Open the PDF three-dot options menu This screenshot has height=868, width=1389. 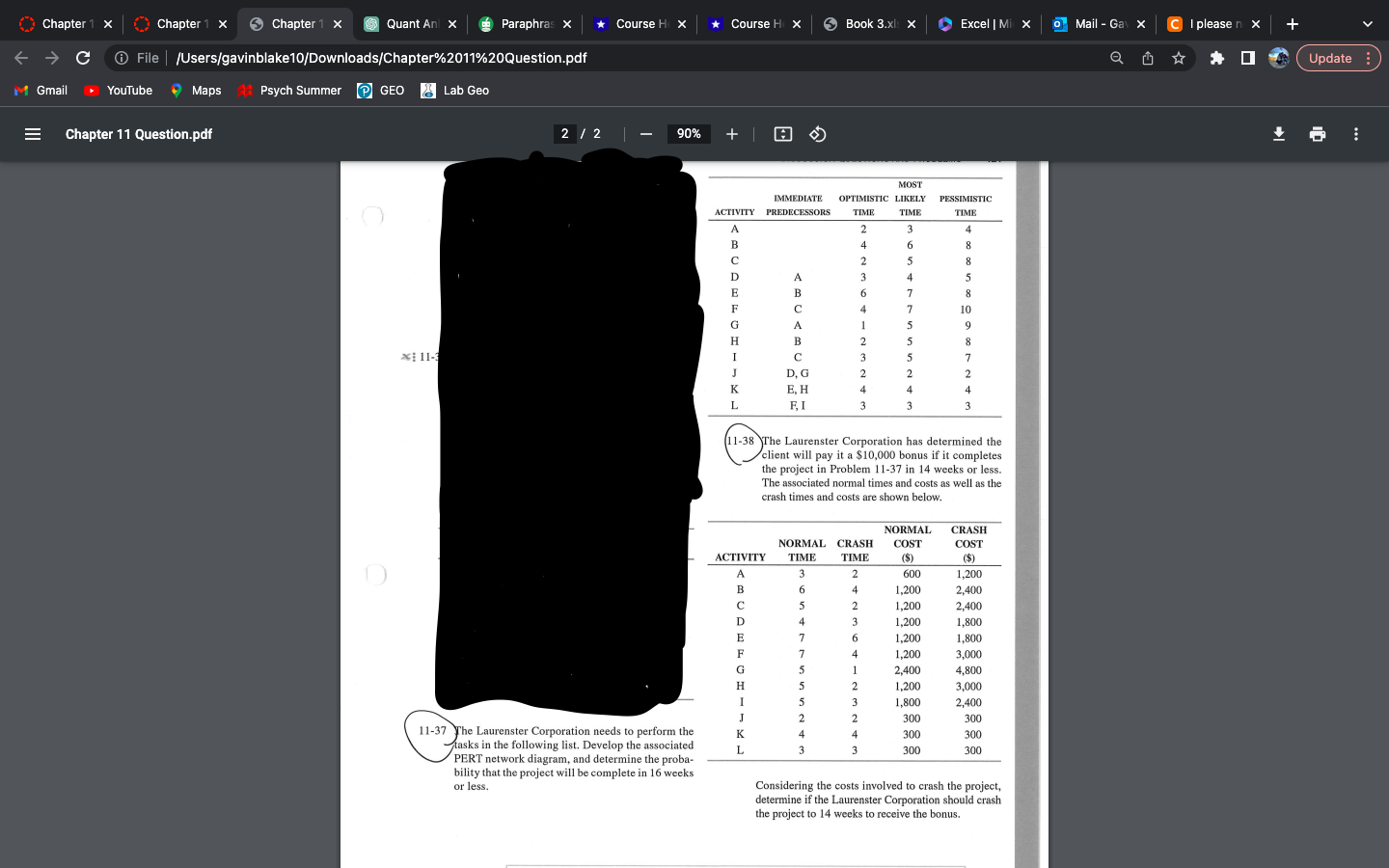coord(1355,134)
